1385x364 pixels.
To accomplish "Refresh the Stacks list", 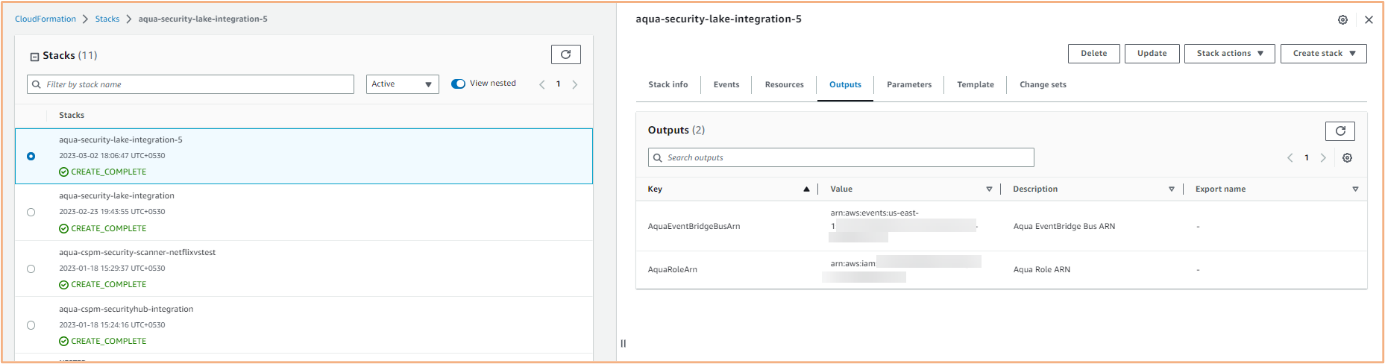I will pos(566,55).
